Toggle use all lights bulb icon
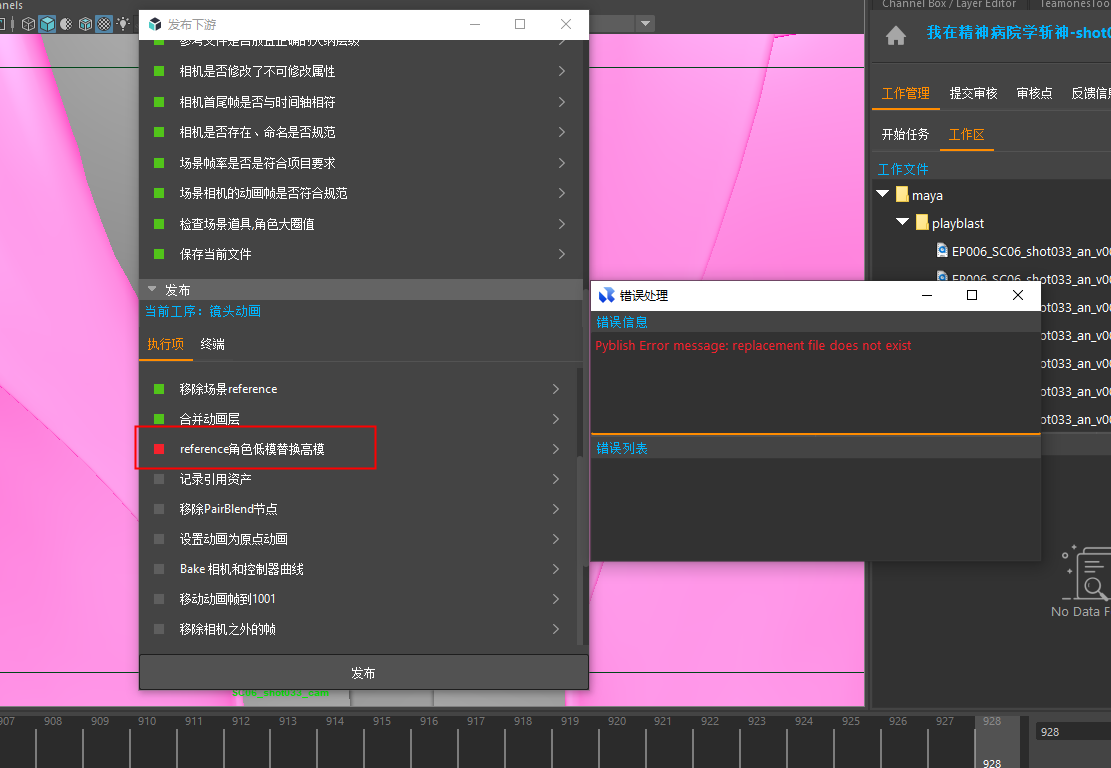 pyautogui.click(x=123, y=23)
